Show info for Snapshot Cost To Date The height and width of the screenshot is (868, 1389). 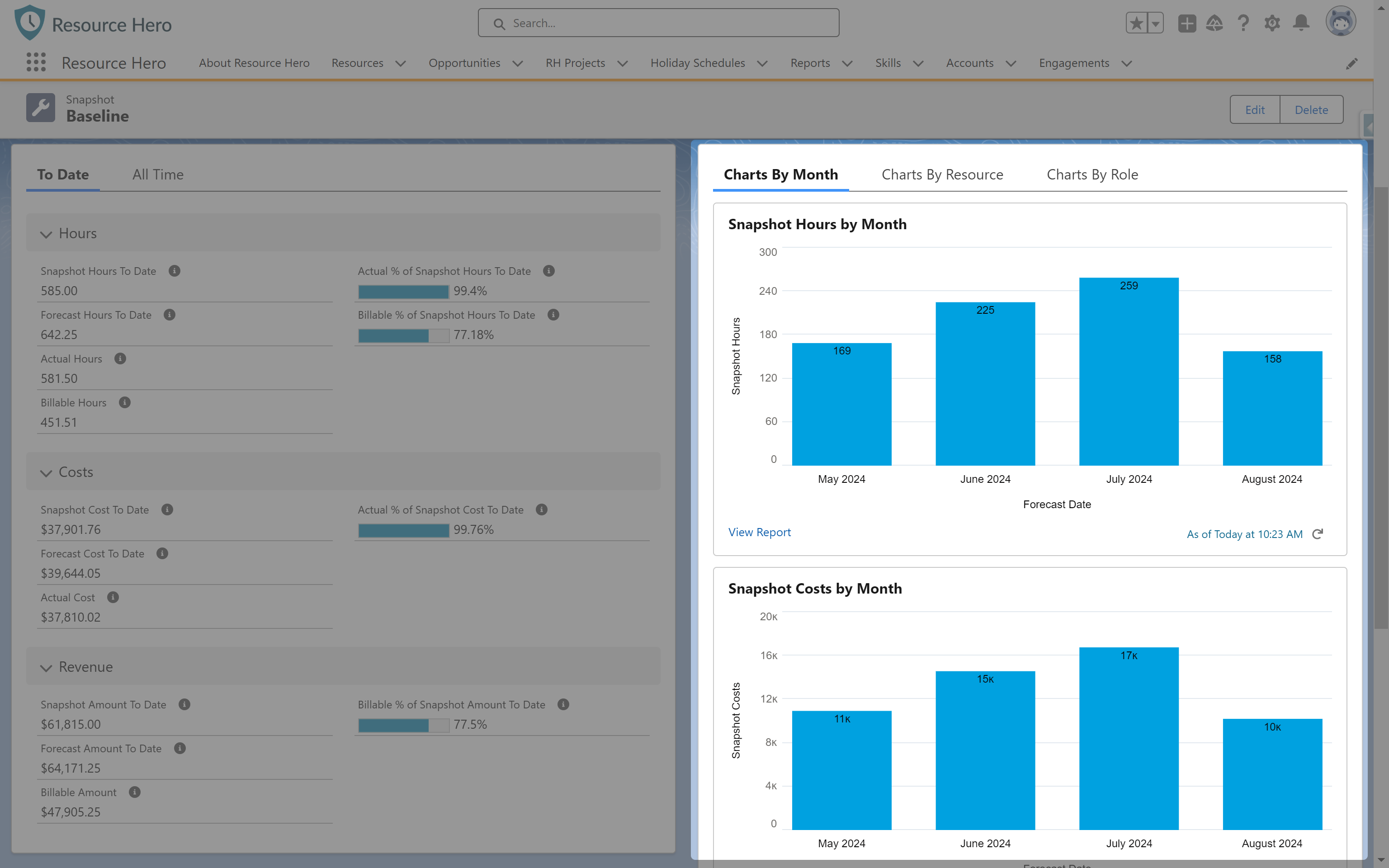click(167, 510)
